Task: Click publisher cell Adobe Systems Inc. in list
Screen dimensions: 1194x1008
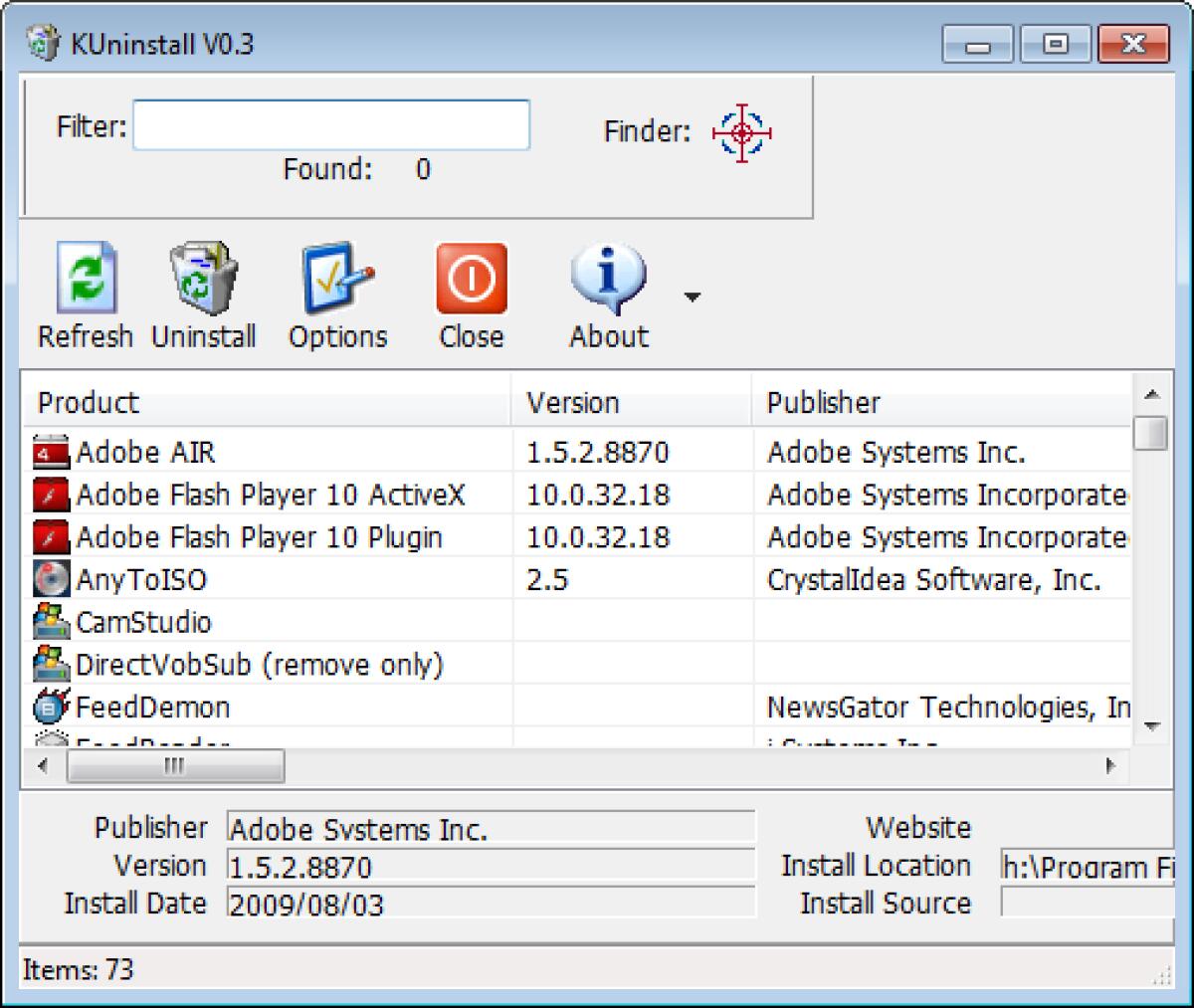Action: pyautogui.click(x=895, y=453)
